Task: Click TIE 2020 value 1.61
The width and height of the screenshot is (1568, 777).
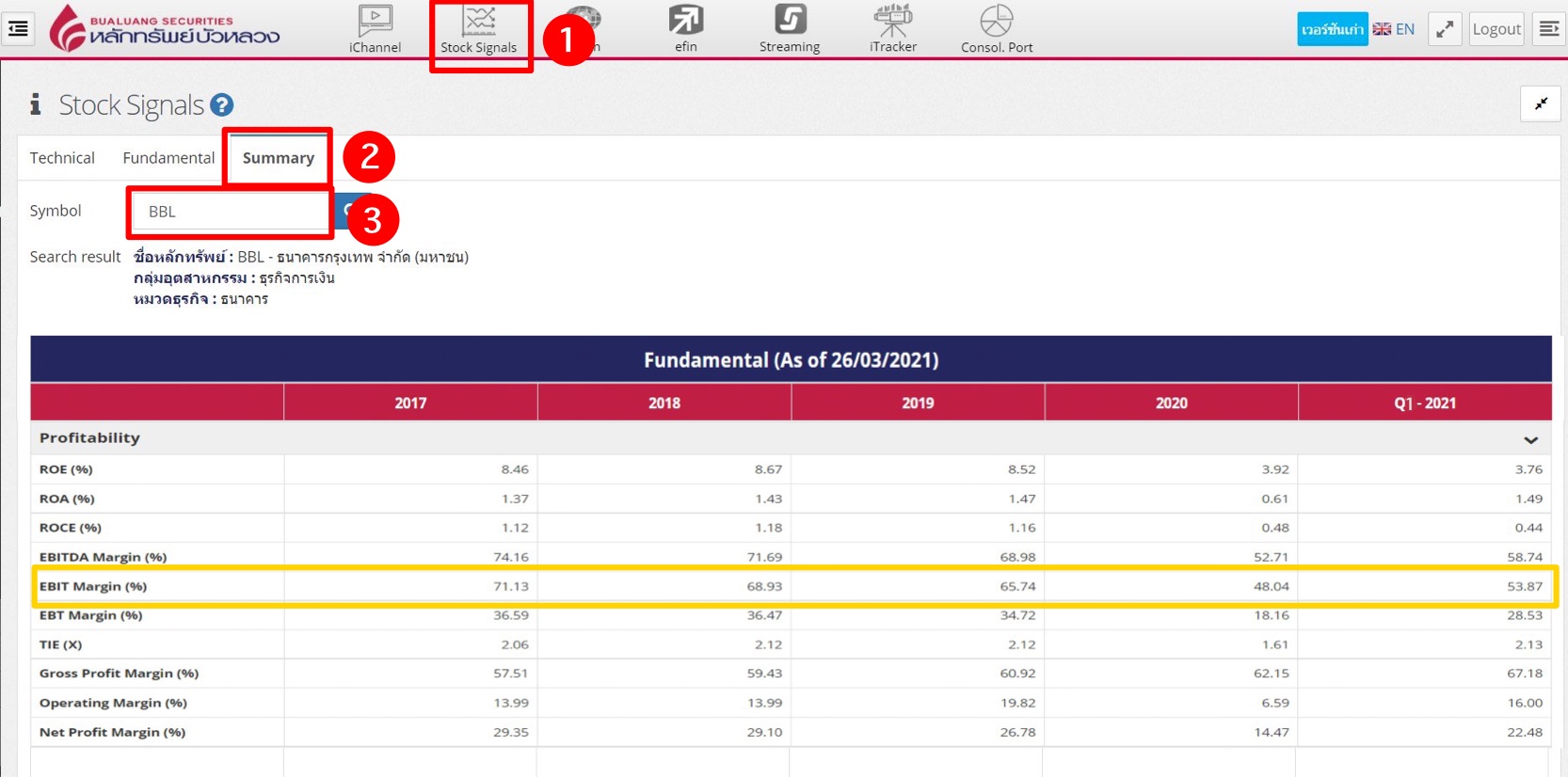Action: 1275,644
